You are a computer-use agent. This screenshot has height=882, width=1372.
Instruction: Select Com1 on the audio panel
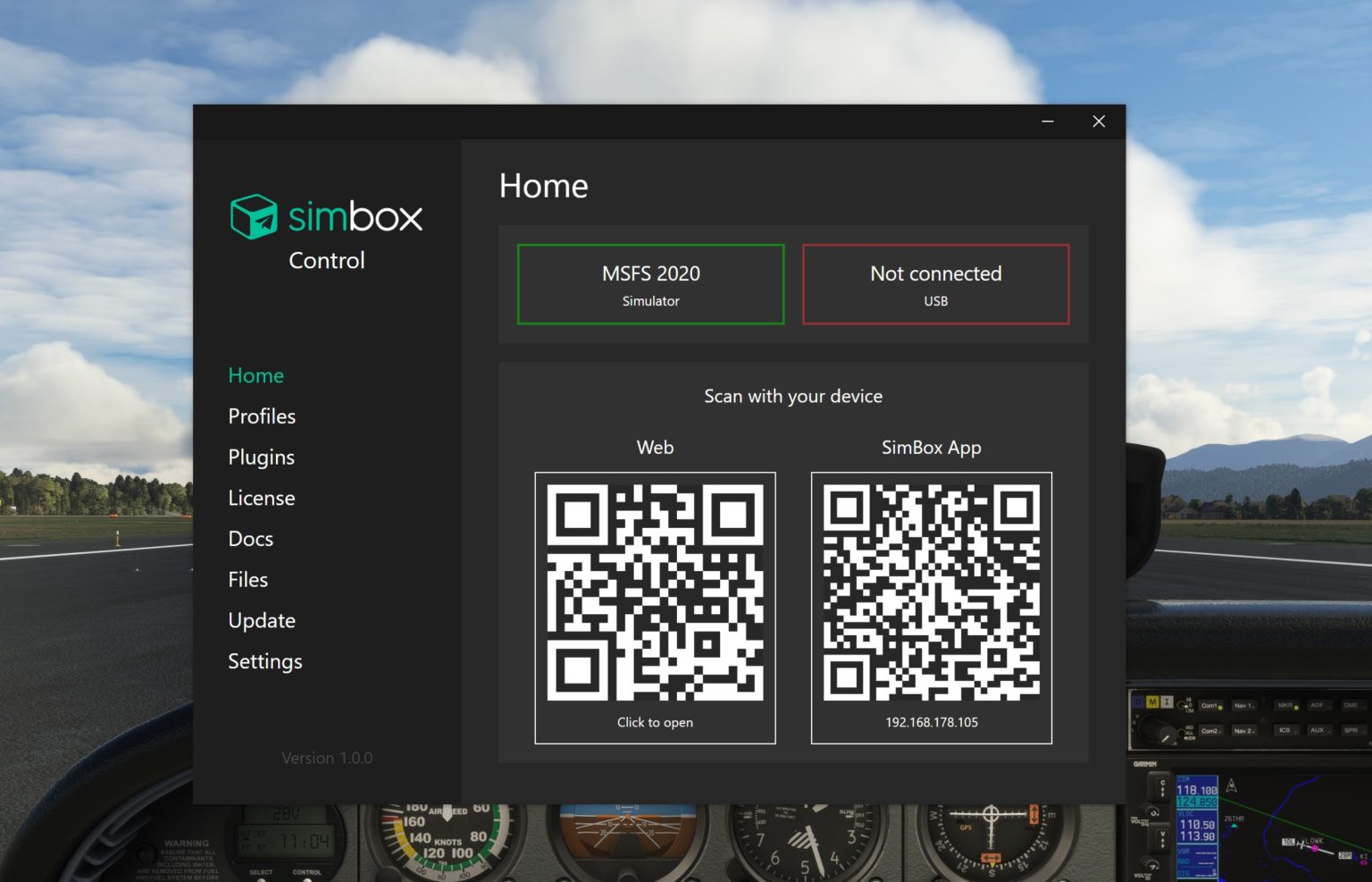[x=1209, y=705]
